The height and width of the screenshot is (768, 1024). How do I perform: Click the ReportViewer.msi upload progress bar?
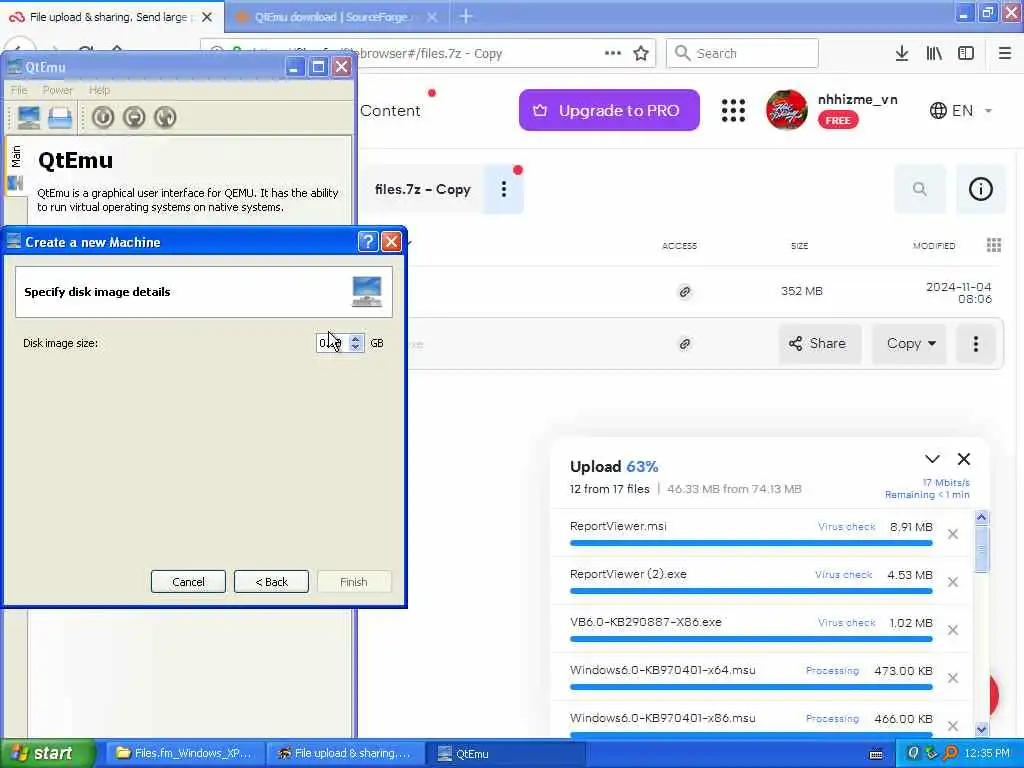click(x=751, y=543)
